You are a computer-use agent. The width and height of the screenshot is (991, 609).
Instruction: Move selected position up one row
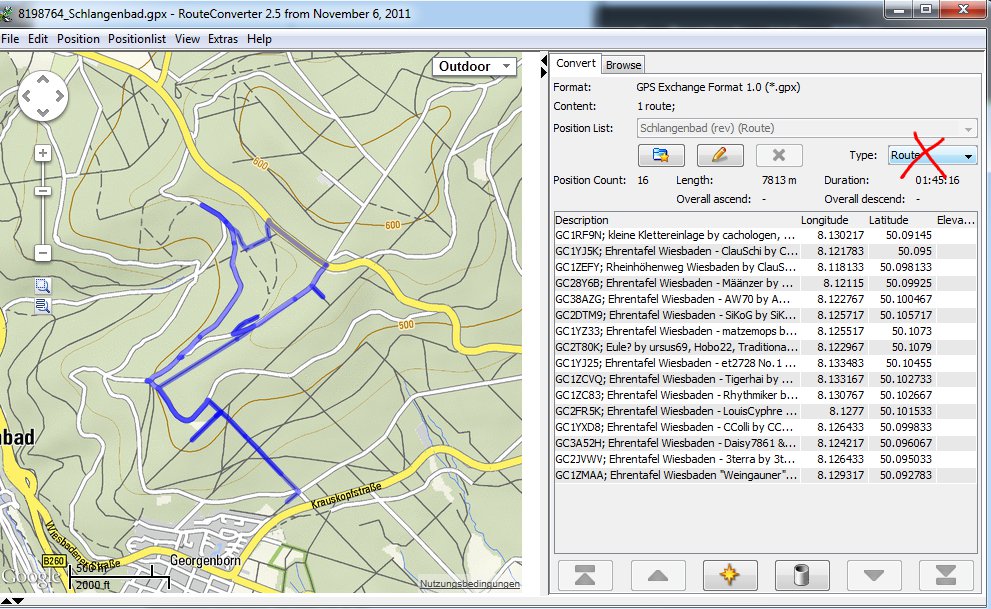point(658,575)
